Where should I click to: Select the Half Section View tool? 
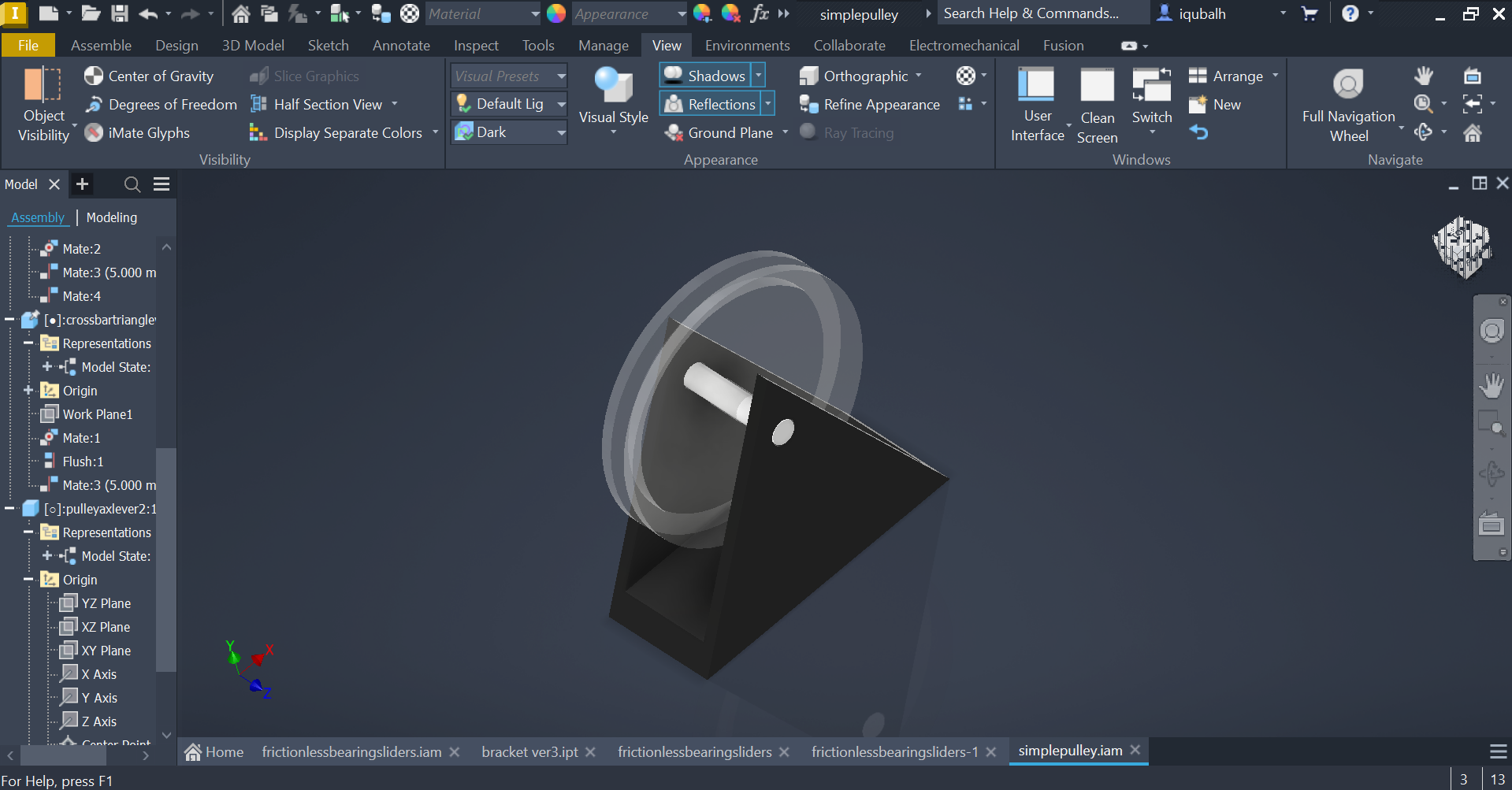pyautogui.click(x=322, y=103)
